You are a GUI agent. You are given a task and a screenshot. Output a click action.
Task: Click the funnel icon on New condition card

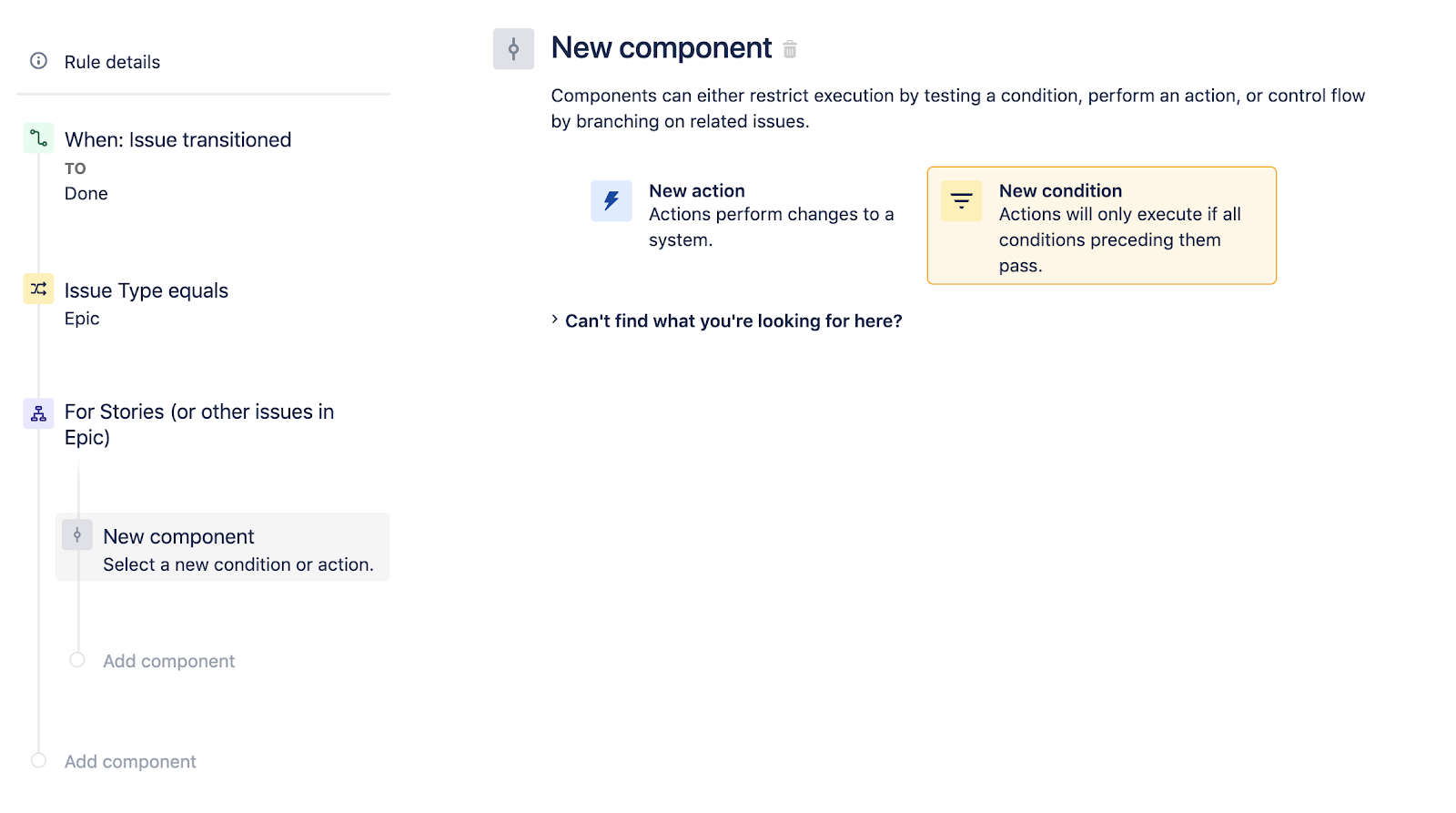click(961, 200)
